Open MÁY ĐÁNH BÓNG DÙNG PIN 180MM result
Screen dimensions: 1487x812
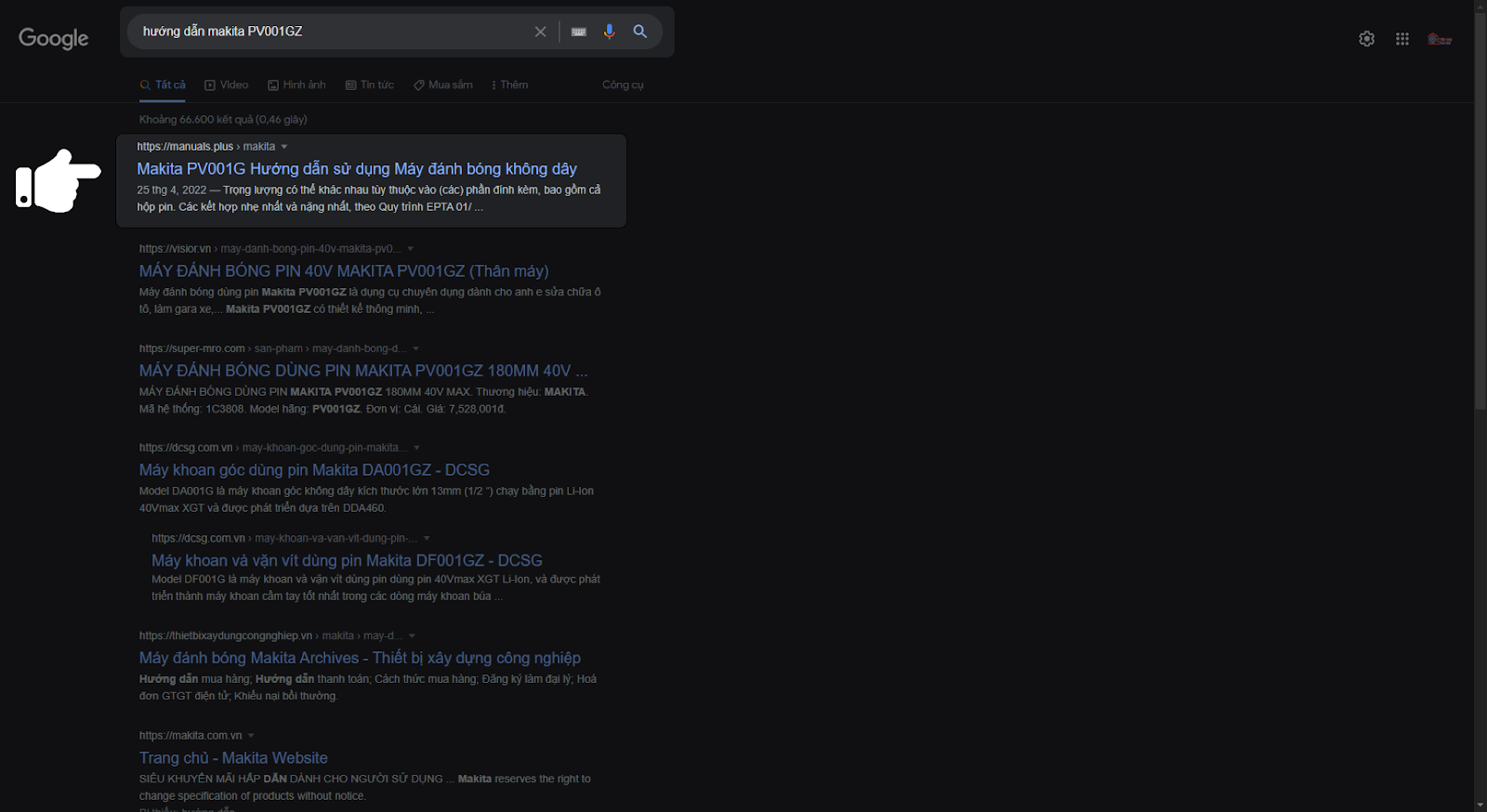[x=363, y=371]
